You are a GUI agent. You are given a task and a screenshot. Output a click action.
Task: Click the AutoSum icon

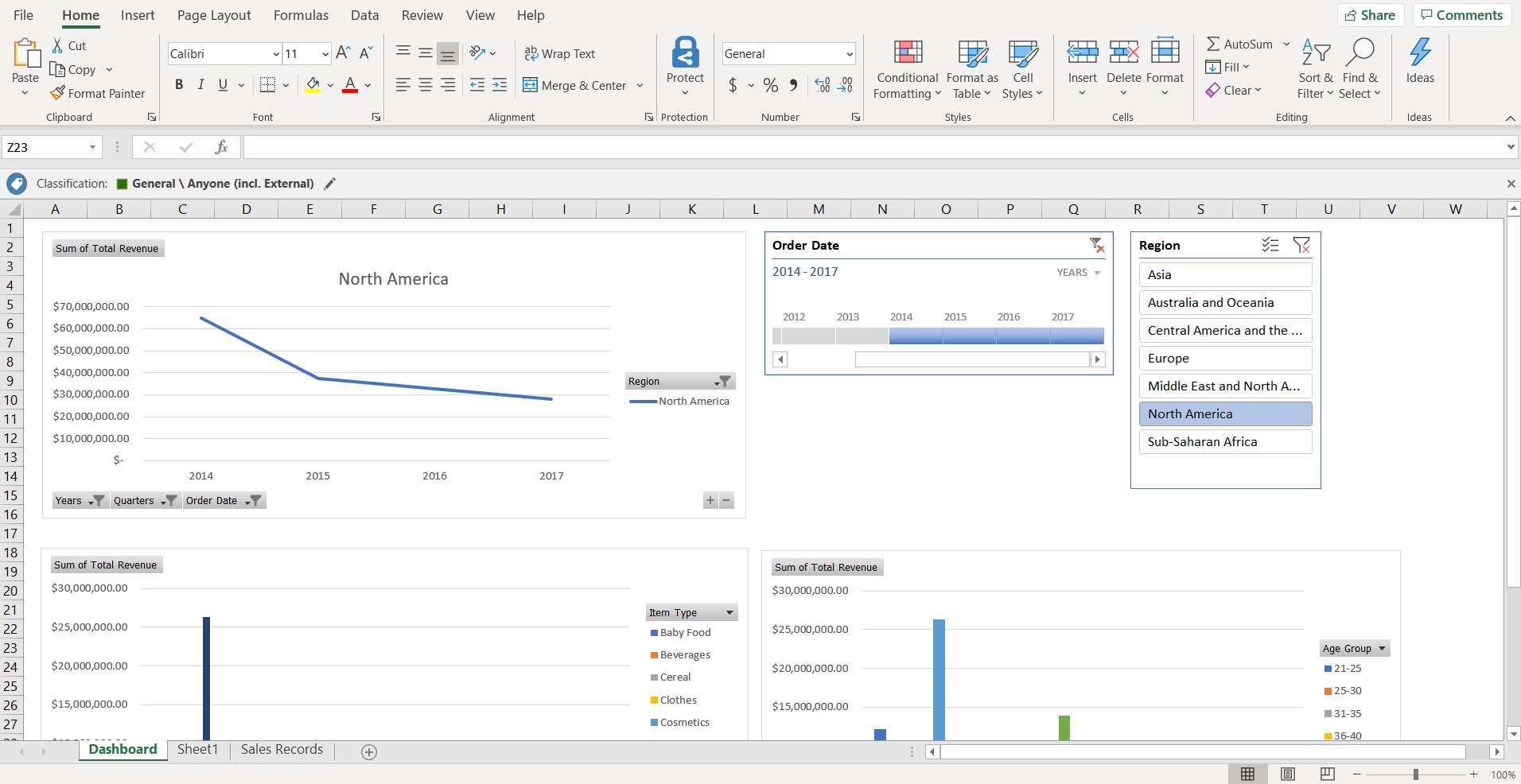[x=1215, y=43]
